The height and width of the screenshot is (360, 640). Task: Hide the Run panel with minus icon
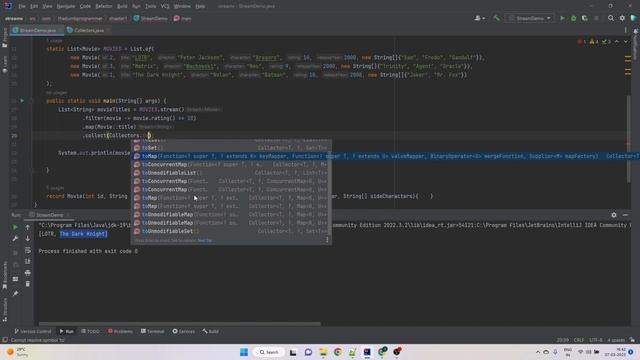coord(625,215)
